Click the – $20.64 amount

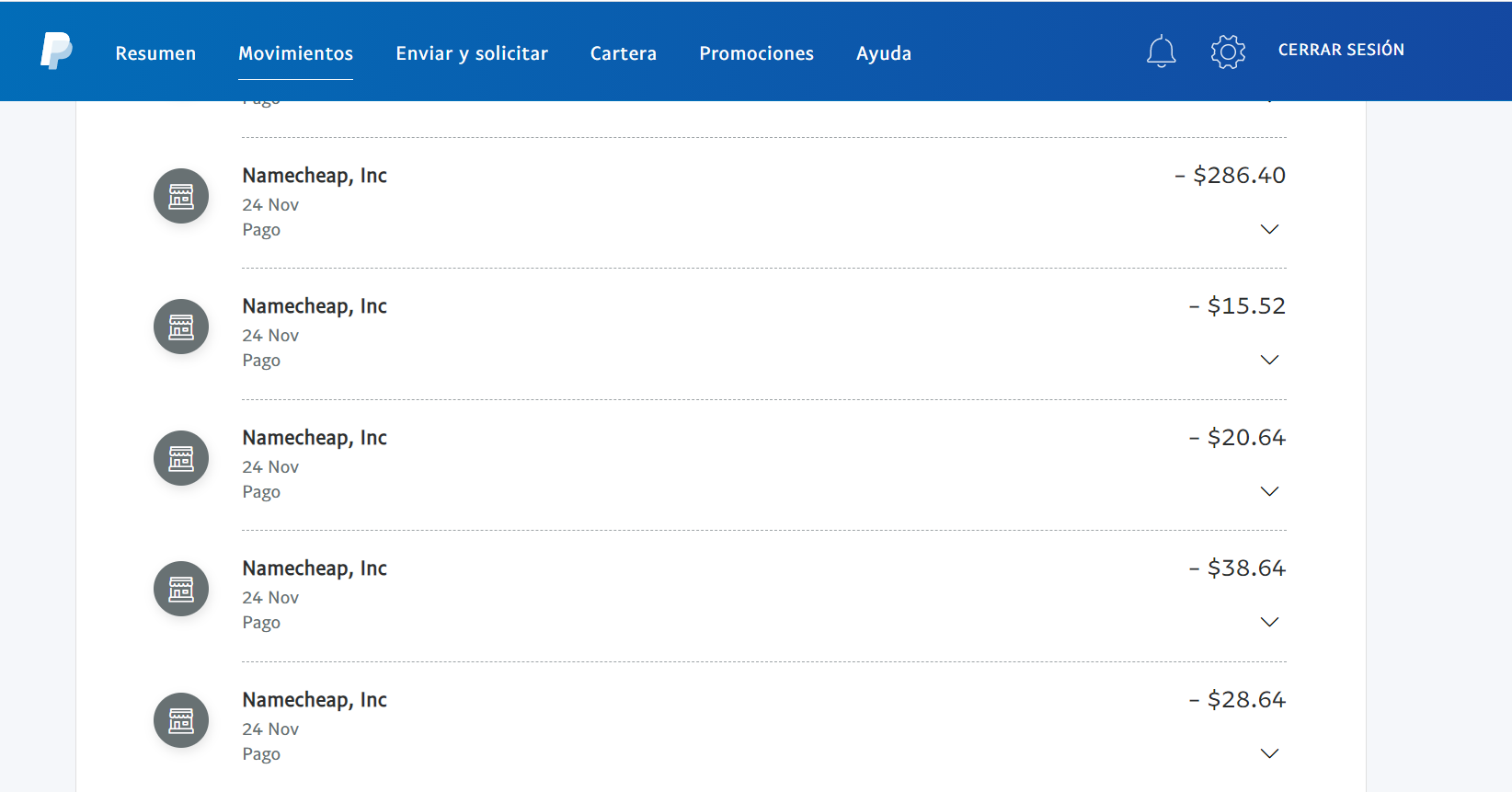point(1237,437)
